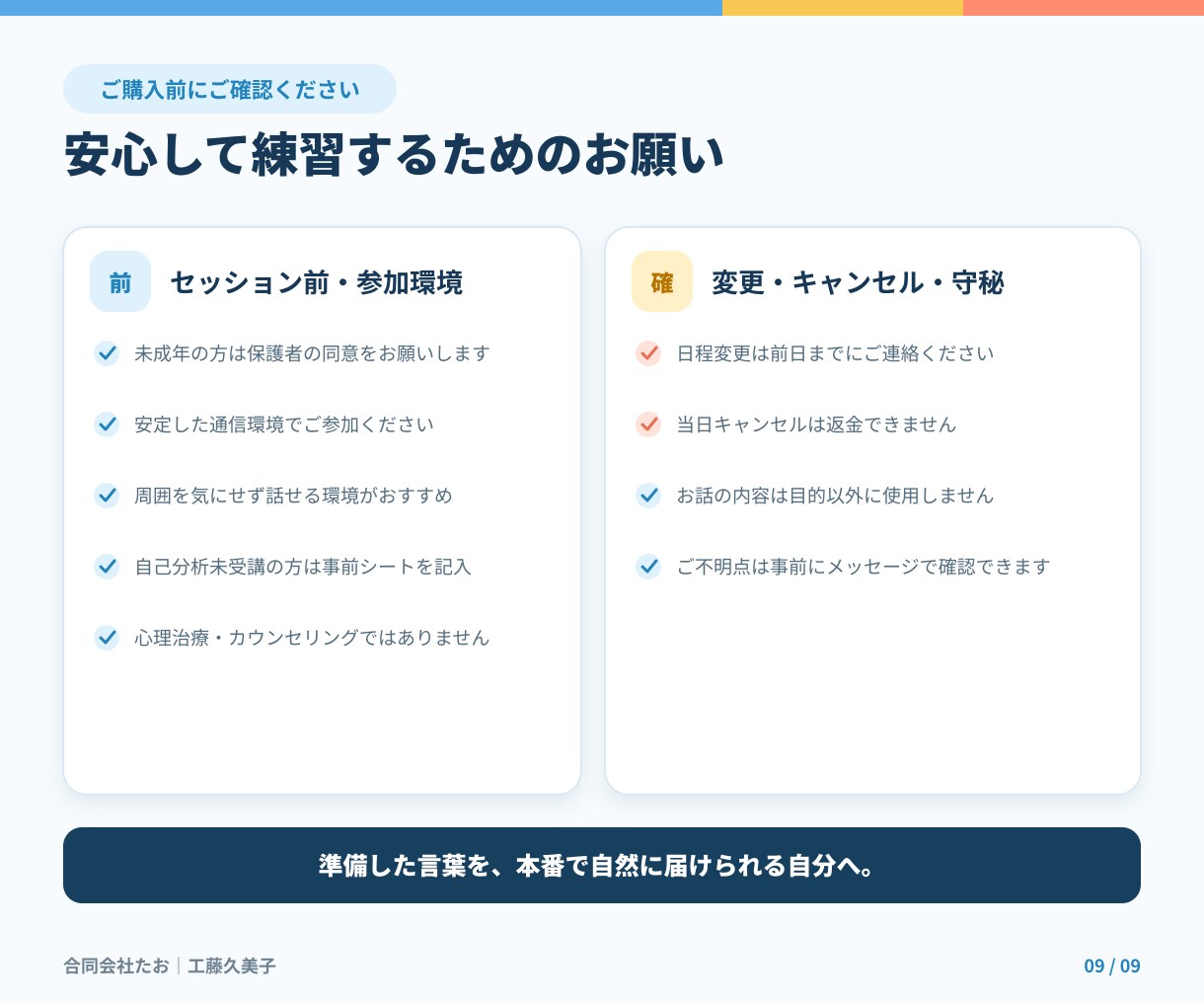Screen dimensions: 1204x1003
Task: Click text 当日キャンセルは返金できません
Action: pyautogui.click(x=816, y=424)
